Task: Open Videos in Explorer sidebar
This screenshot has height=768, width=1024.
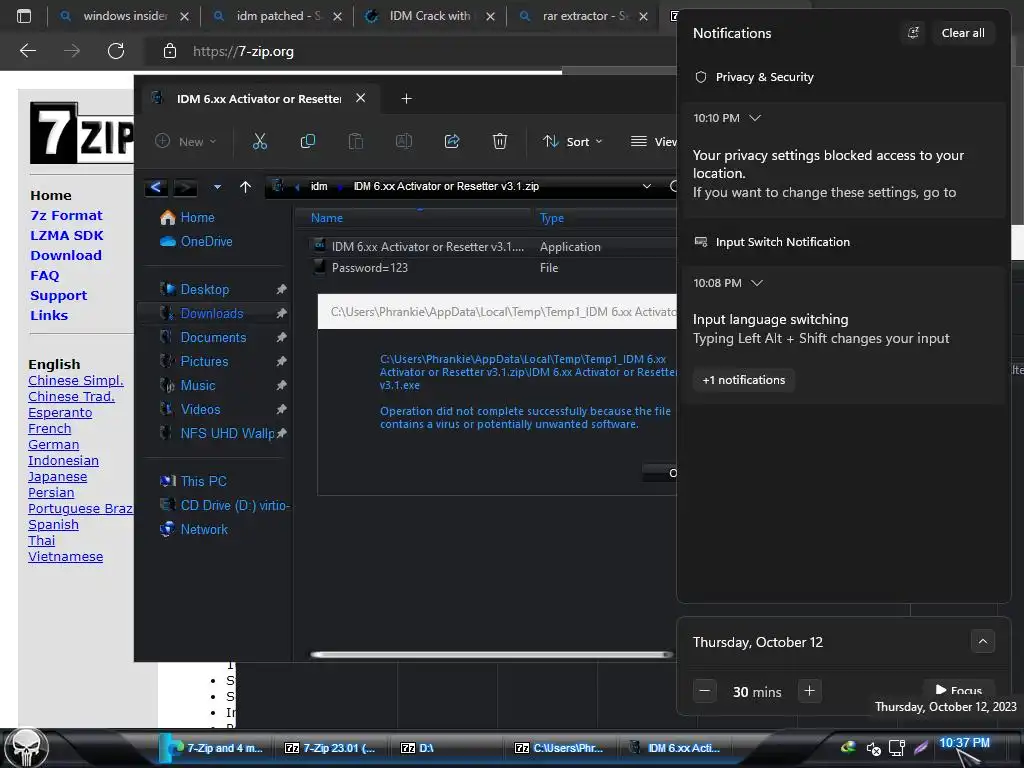Action: 200,409
